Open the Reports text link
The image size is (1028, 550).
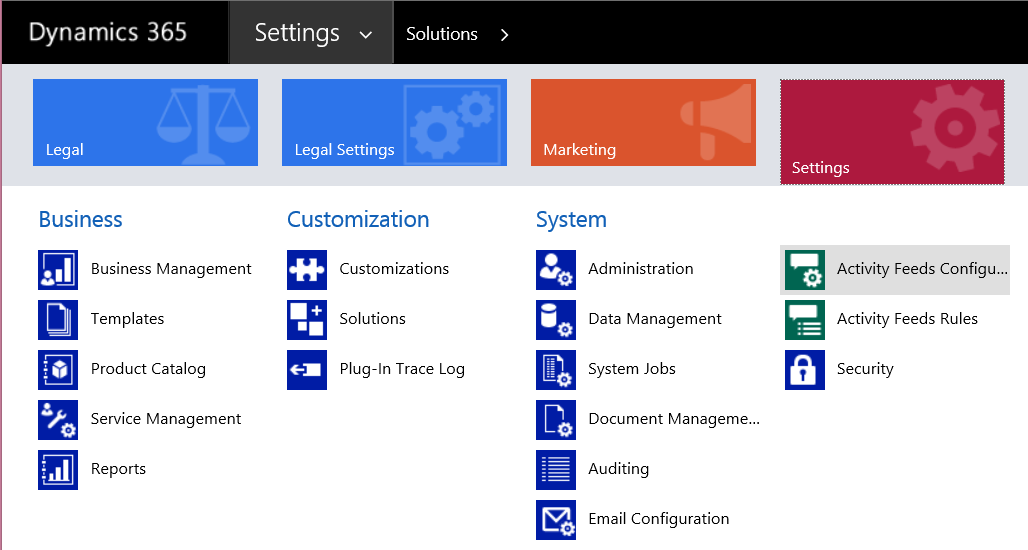tap(118, 469)
